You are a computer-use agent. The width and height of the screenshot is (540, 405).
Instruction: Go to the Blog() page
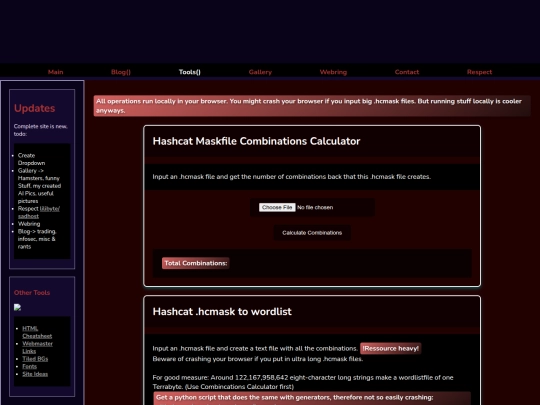pyautogui.click(x=121, y=72)
